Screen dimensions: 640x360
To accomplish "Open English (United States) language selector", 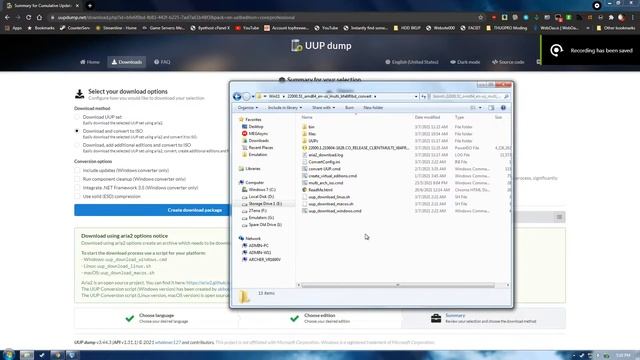I will (411, 62).
